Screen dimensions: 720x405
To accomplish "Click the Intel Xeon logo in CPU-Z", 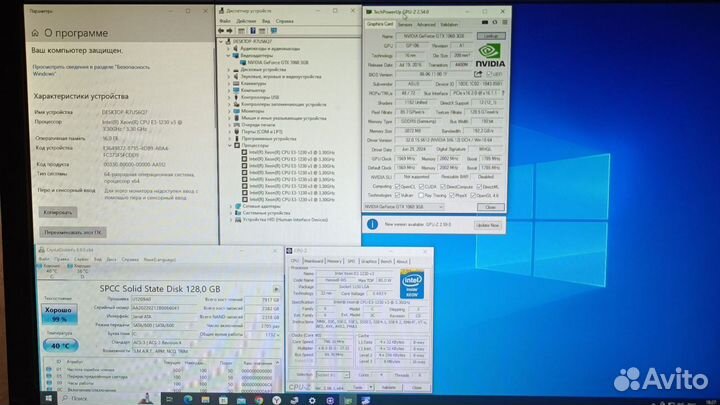I will 412,285.
